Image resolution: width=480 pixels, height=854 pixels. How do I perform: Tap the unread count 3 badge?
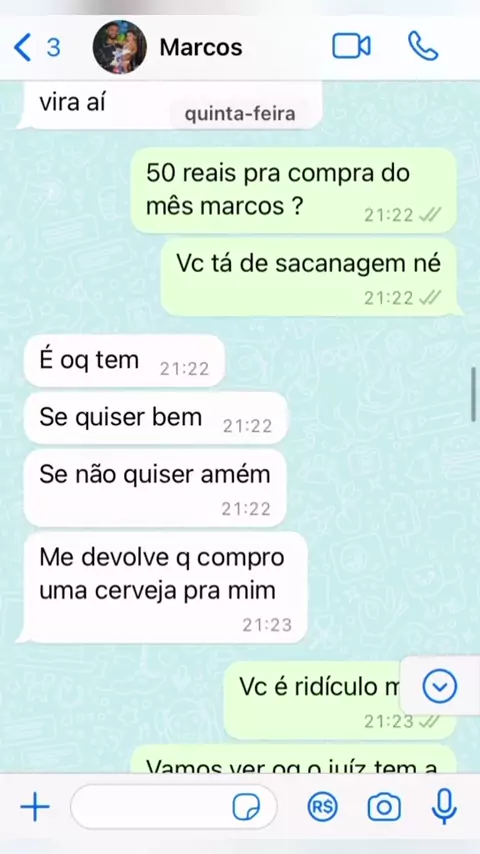click(53, 47)
